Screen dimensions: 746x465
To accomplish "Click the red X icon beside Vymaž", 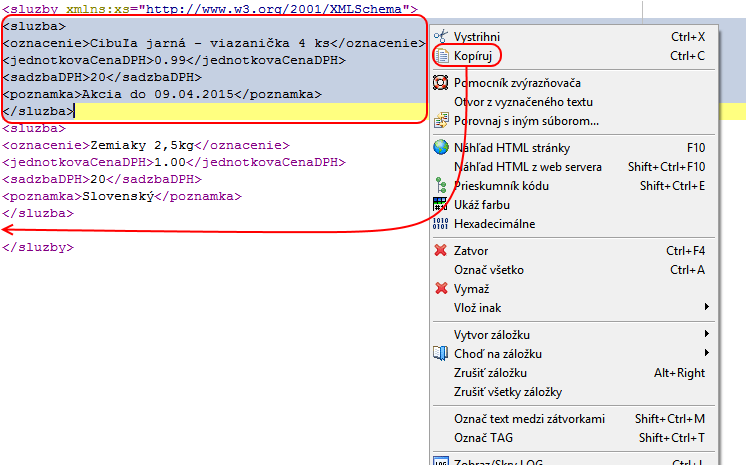I will [x=441, y=289].
